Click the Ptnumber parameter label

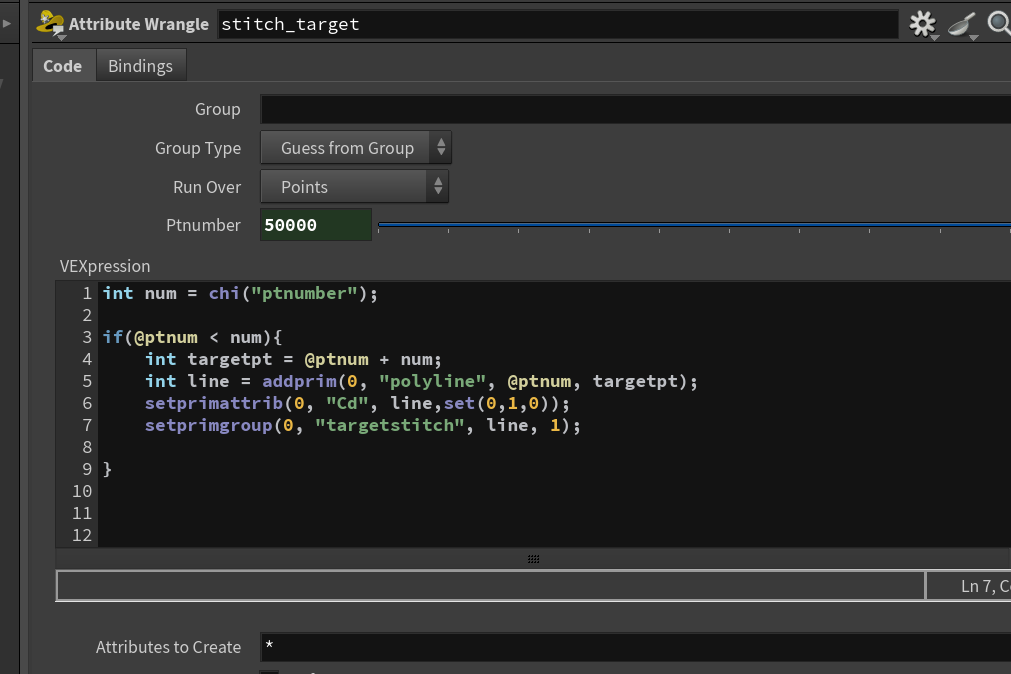pyautogui.click(x=203, y=225)
